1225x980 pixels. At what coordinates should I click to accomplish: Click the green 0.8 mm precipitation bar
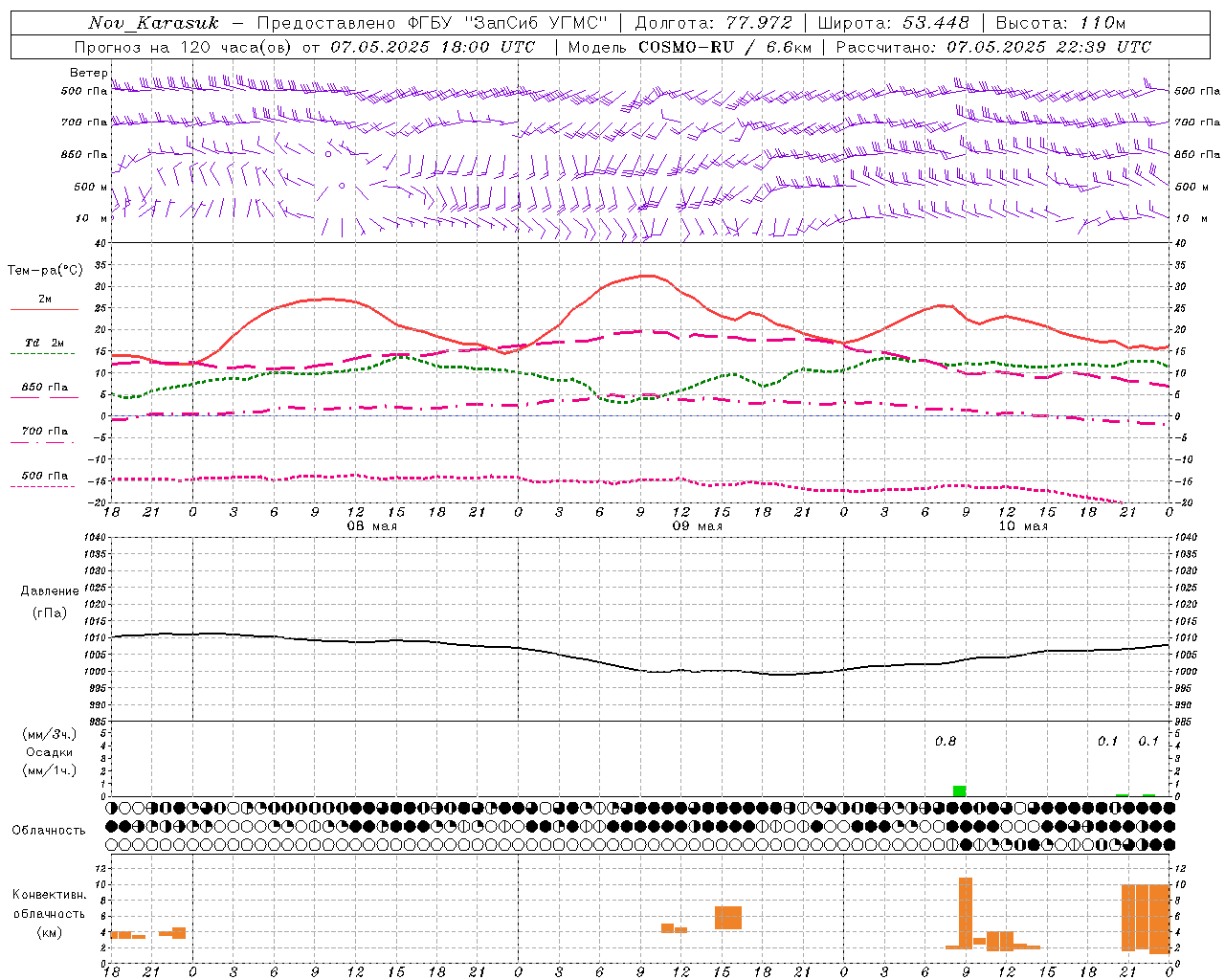pyautogui.click(x=959, y=791)
